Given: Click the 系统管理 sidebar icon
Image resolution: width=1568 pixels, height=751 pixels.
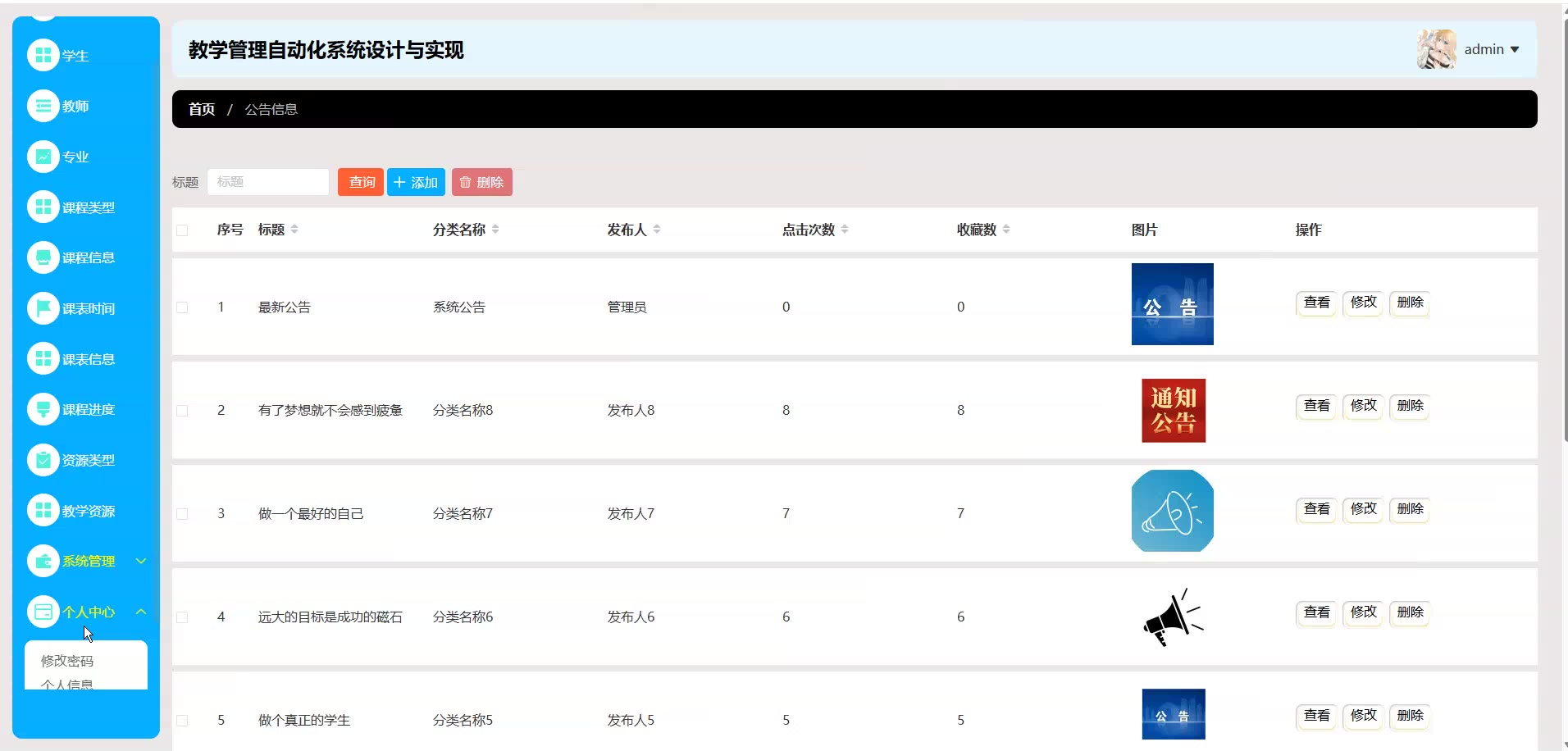Looking at the screenshot, I should tap(43, 561).
